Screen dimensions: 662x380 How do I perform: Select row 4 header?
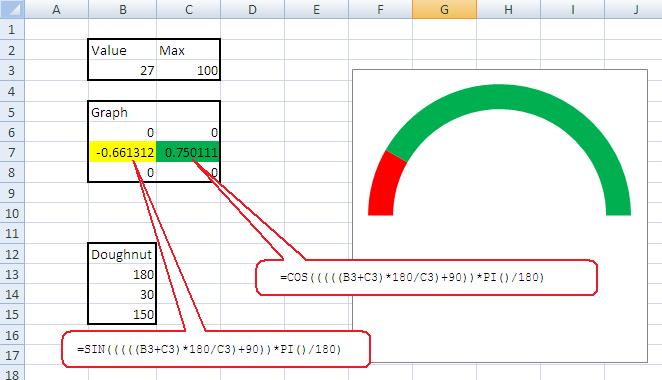[12, 91]
